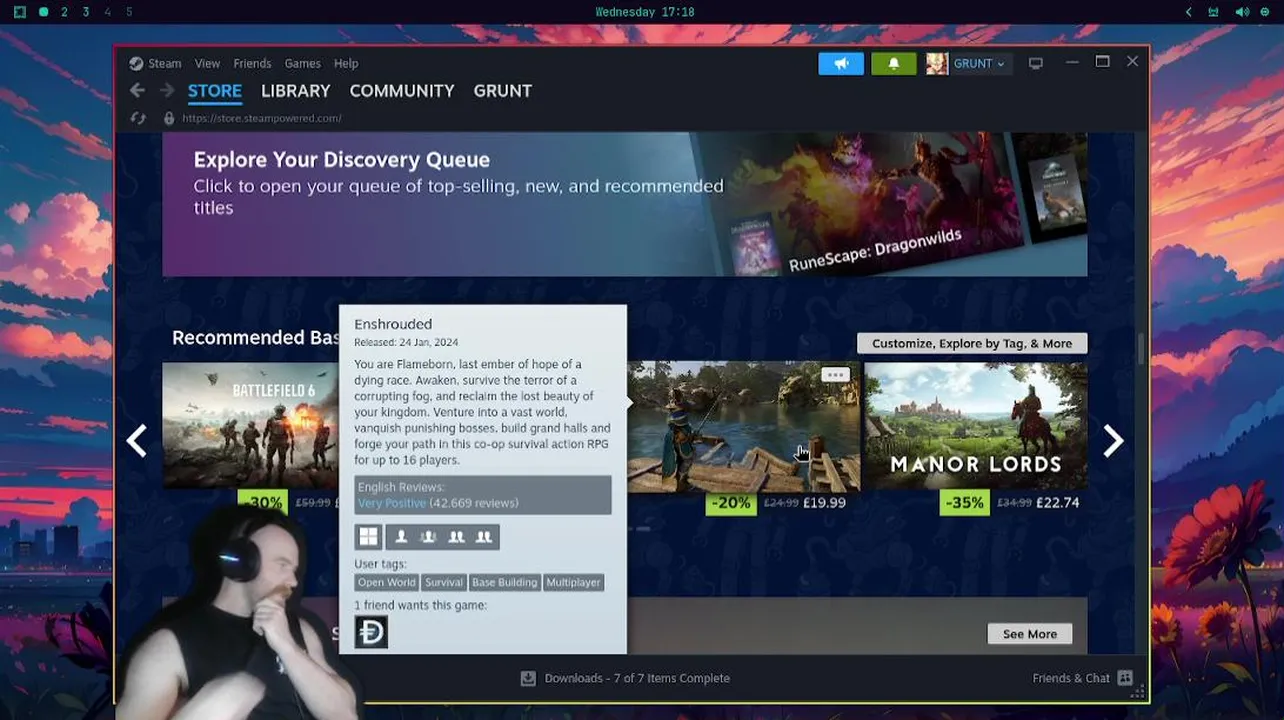The height and width of the screenshot is (720, 1284).
Task: Click the Very Positive reviews link
Action: 392,503
